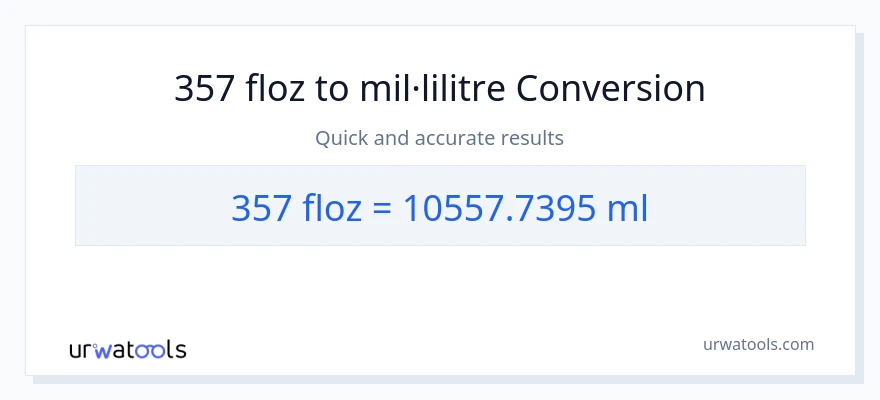The width and height of the screenshot is (880, 400).
Task: Click the blue conversion result text
Action: [x=440, y=207]
